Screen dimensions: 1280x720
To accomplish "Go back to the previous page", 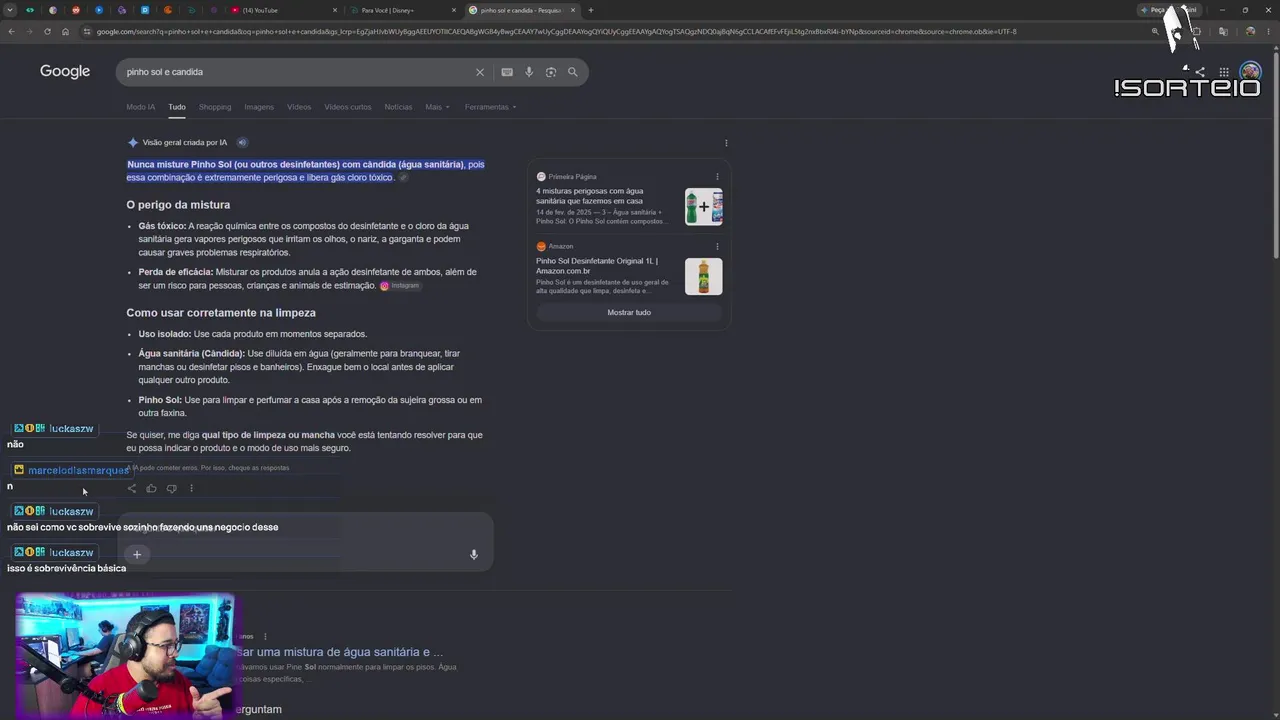I will point(11,31).
